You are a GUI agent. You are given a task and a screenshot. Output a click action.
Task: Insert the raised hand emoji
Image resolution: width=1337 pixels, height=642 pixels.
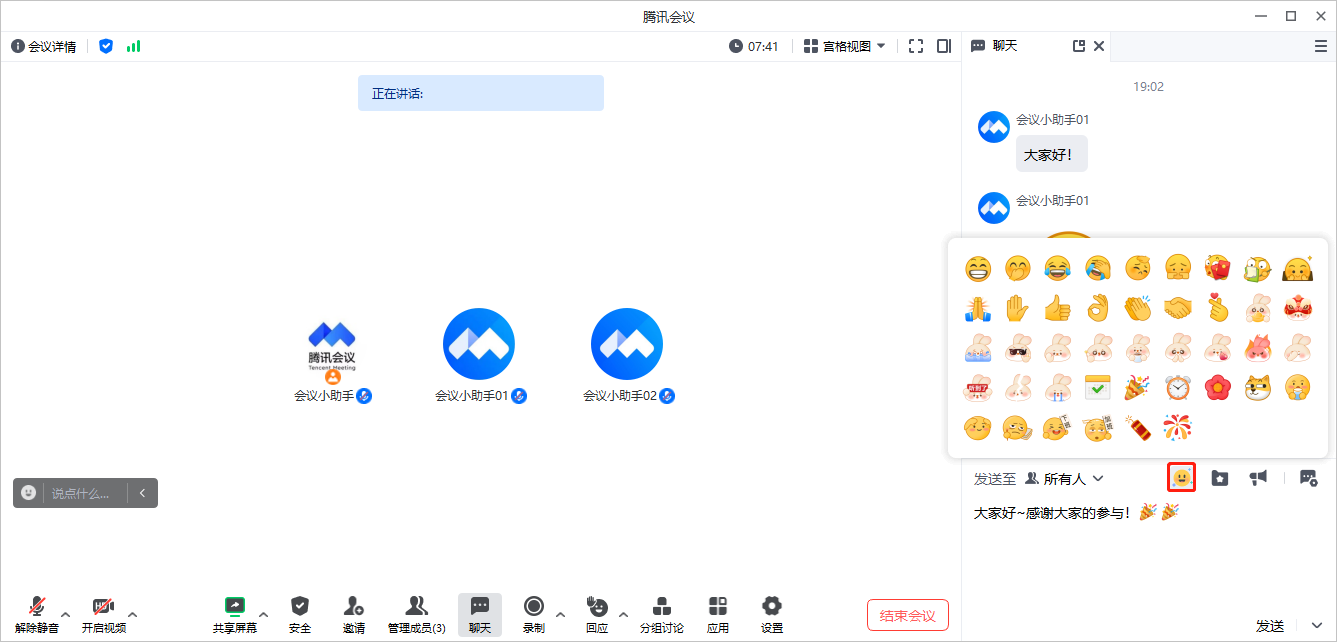[1017, 308]
